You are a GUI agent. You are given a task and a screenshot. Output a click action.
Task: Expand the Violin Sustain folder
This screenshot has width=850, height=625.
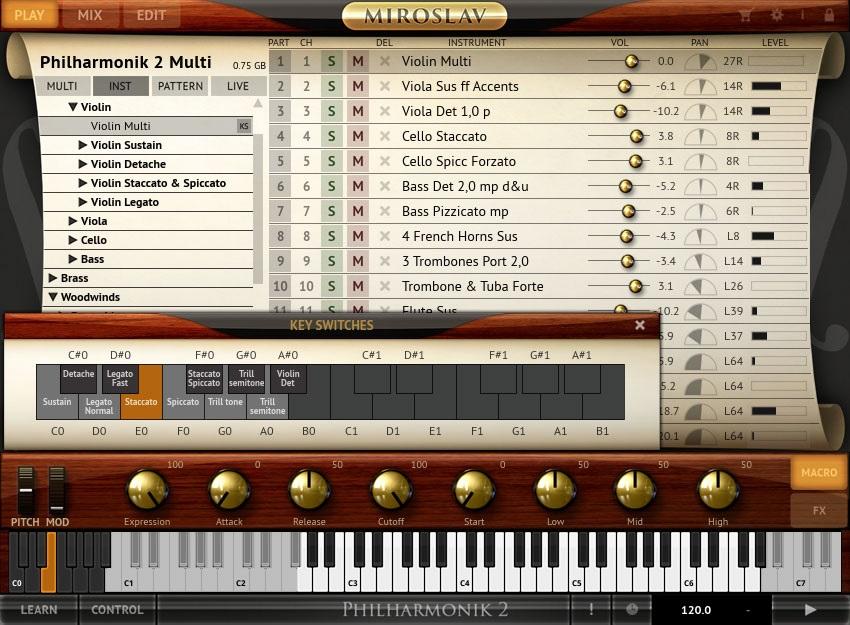(x=83, y=145)
